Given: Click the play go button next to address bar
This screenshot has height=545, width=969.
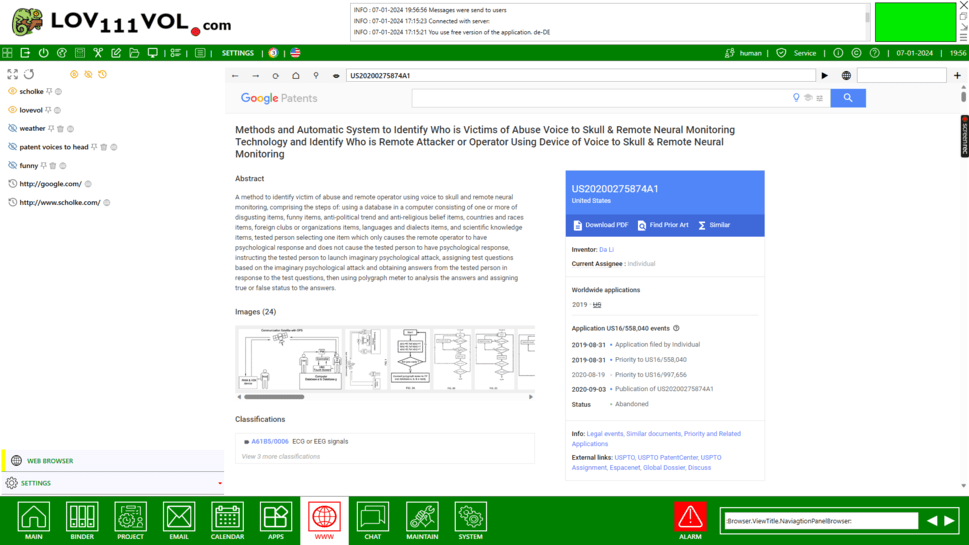Looking at the screenshot, I should 824,75.
